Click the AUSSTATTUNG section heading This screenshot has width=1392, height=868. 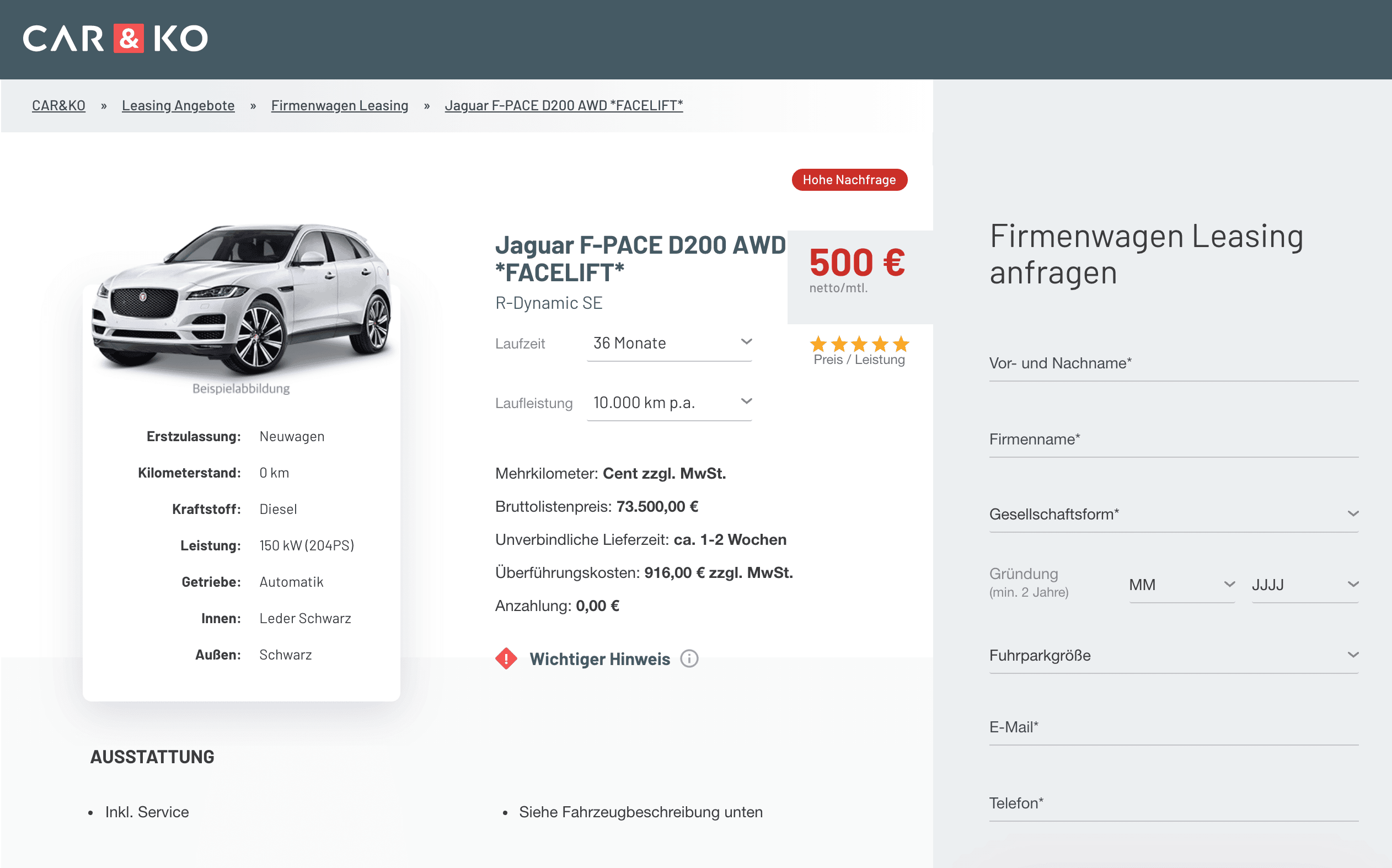152,757
